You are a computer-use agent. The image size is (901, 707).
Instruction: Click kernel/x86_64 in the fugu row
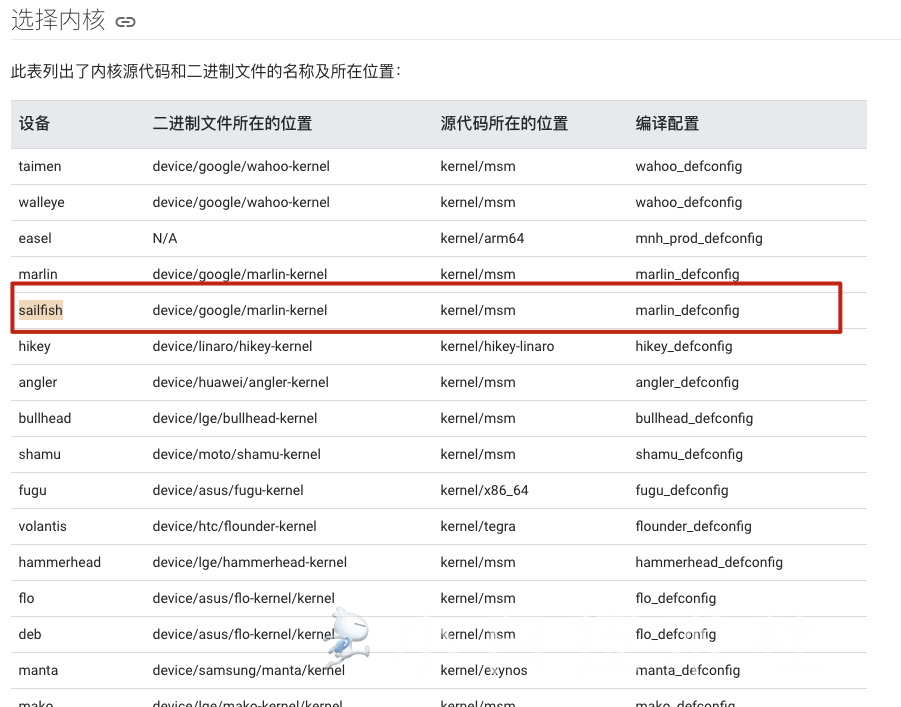(484, 490)
